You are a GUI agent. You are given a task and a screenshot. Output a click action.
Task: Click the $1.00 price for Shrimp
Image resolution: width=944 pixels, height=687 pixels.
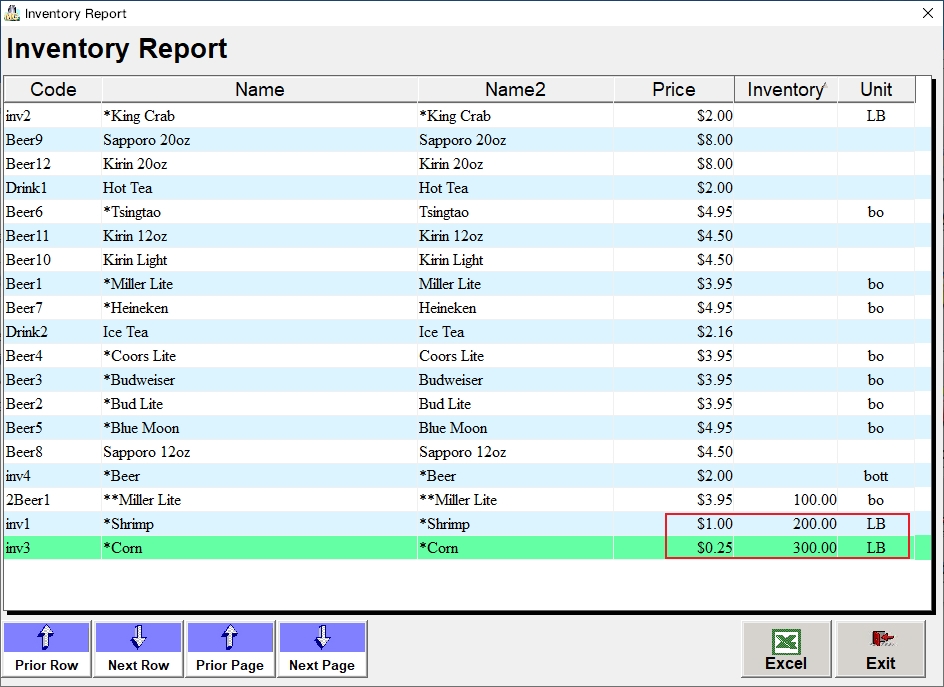coord(674,524)
